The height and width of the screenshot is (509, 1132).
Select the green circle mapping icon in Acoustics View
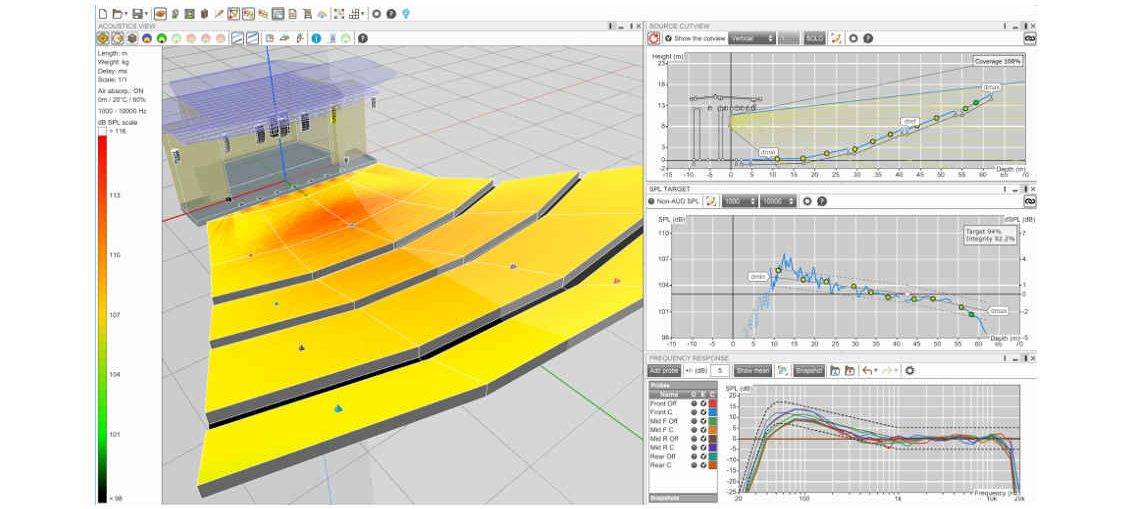[x=162, y=38]
